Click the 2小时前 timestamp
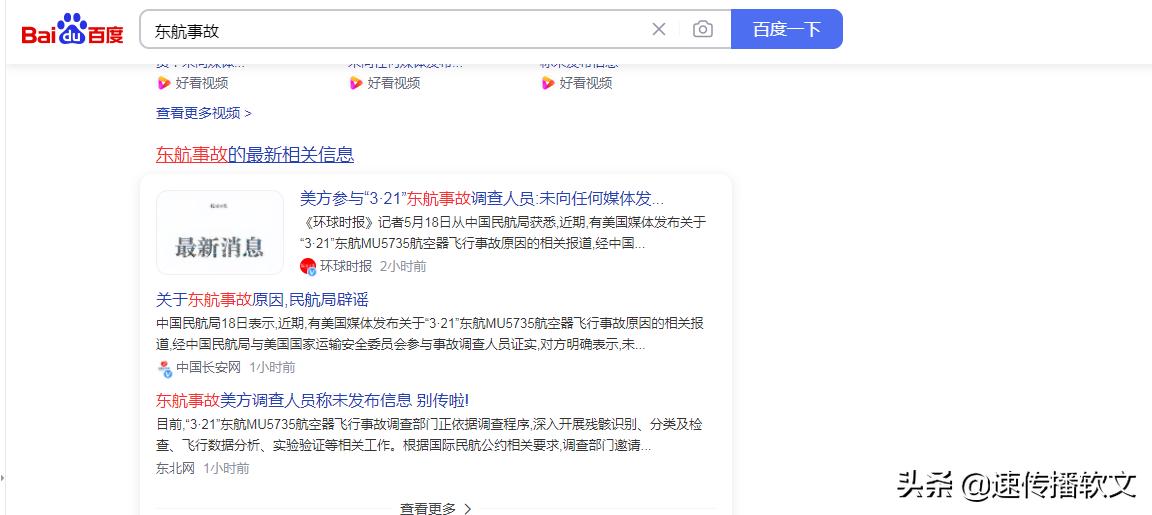 (x=403, y=266)
